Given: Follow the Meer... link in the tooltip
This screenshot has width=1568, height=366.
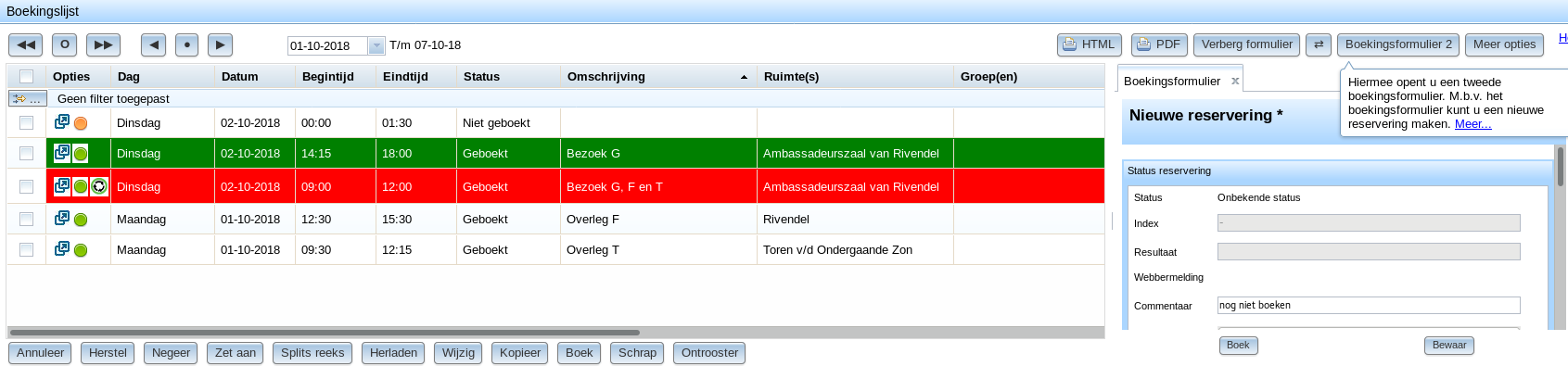Looking at the screenshot, I should click(x=1472, y=124).
